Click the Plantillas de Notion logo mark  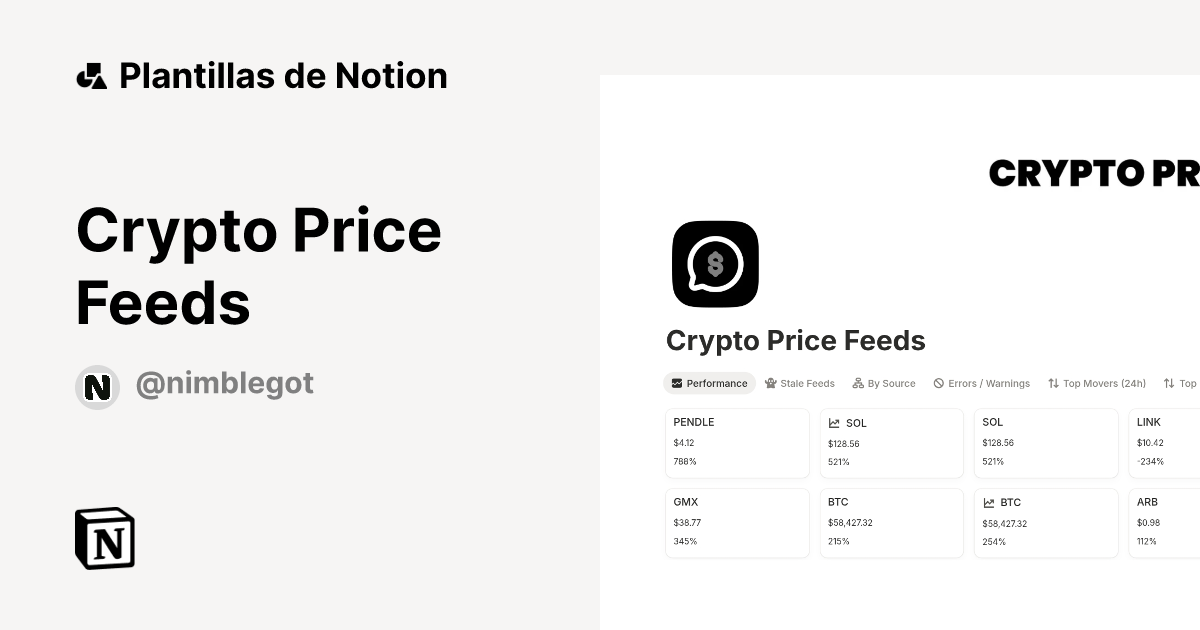(x=93, y=75)
